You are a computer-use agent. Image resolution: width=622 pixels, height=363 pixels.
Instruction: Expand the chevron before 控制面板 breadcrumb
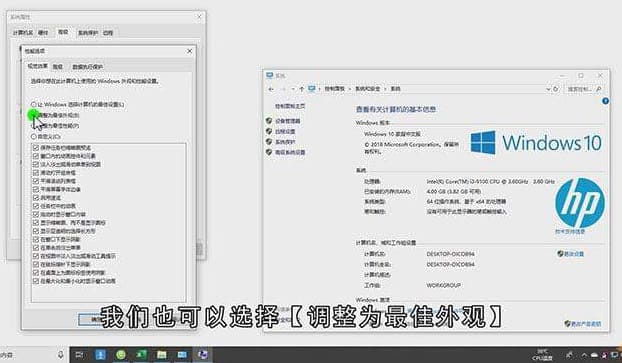[x=320, y=89]
